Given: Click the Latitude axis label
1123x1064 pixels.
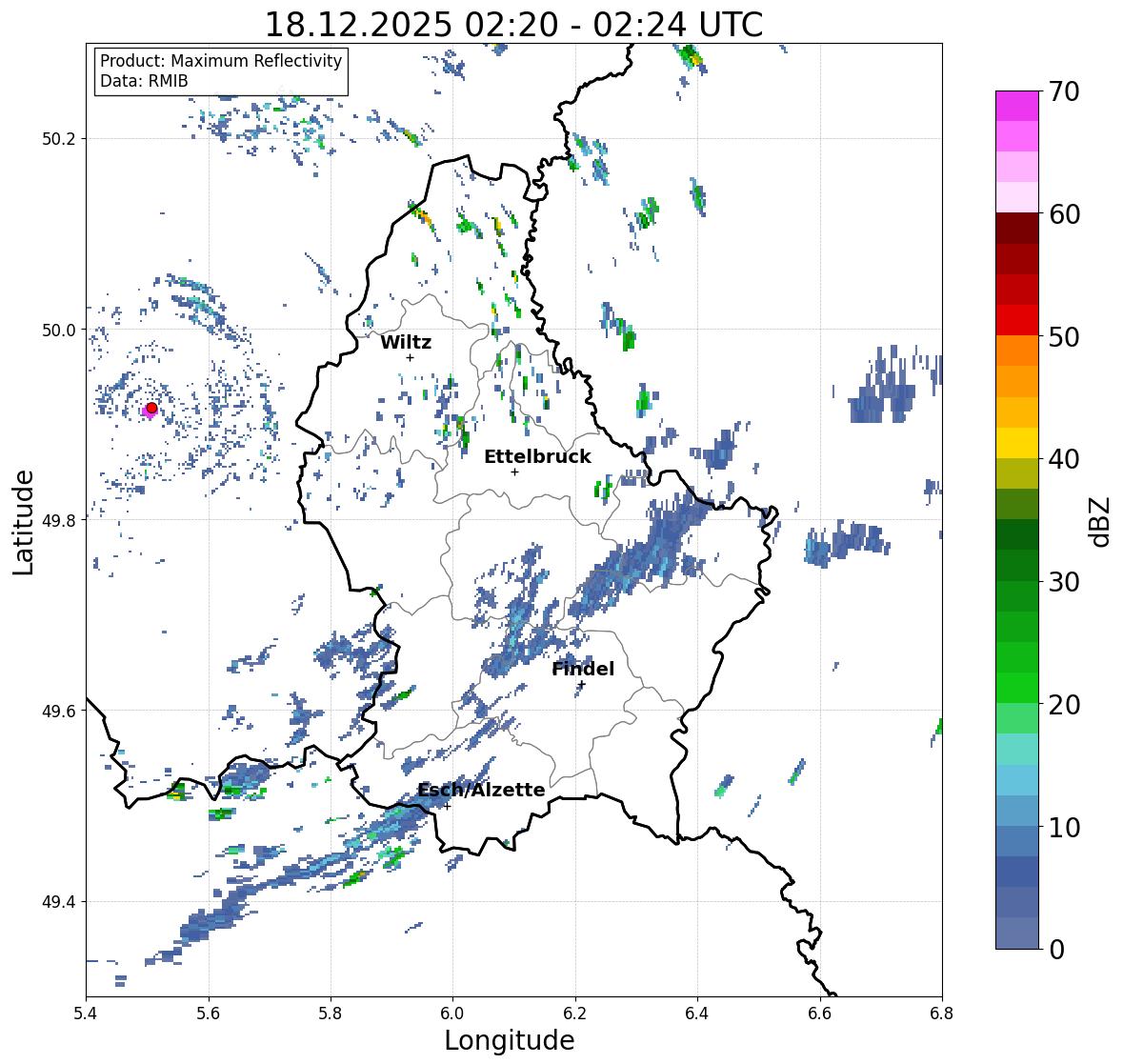Looking at the screenshot, I should click(24, 522).
